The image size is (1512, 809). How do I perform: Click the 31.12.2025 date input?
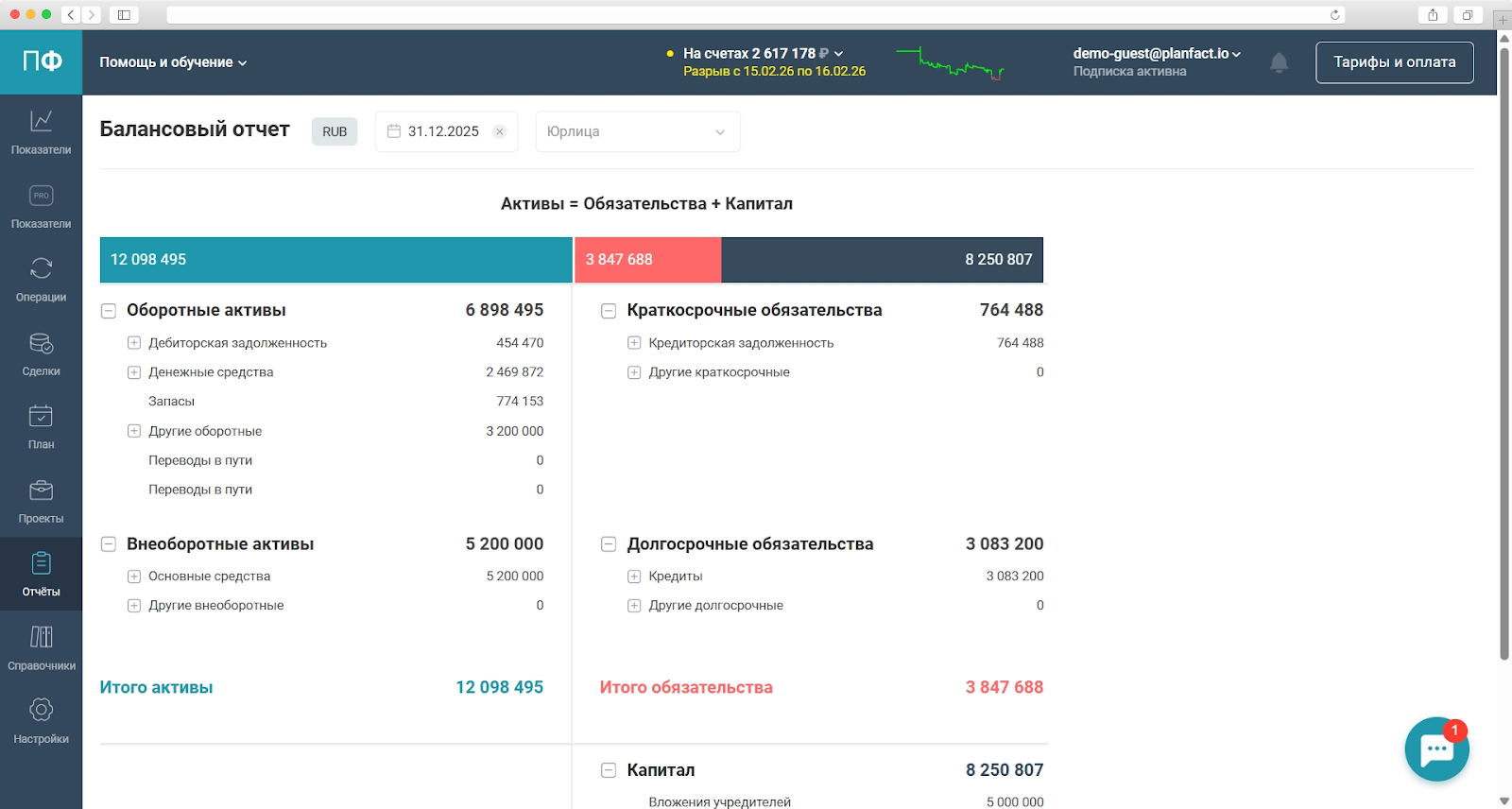pyautogui.click(x=446, y=131)
